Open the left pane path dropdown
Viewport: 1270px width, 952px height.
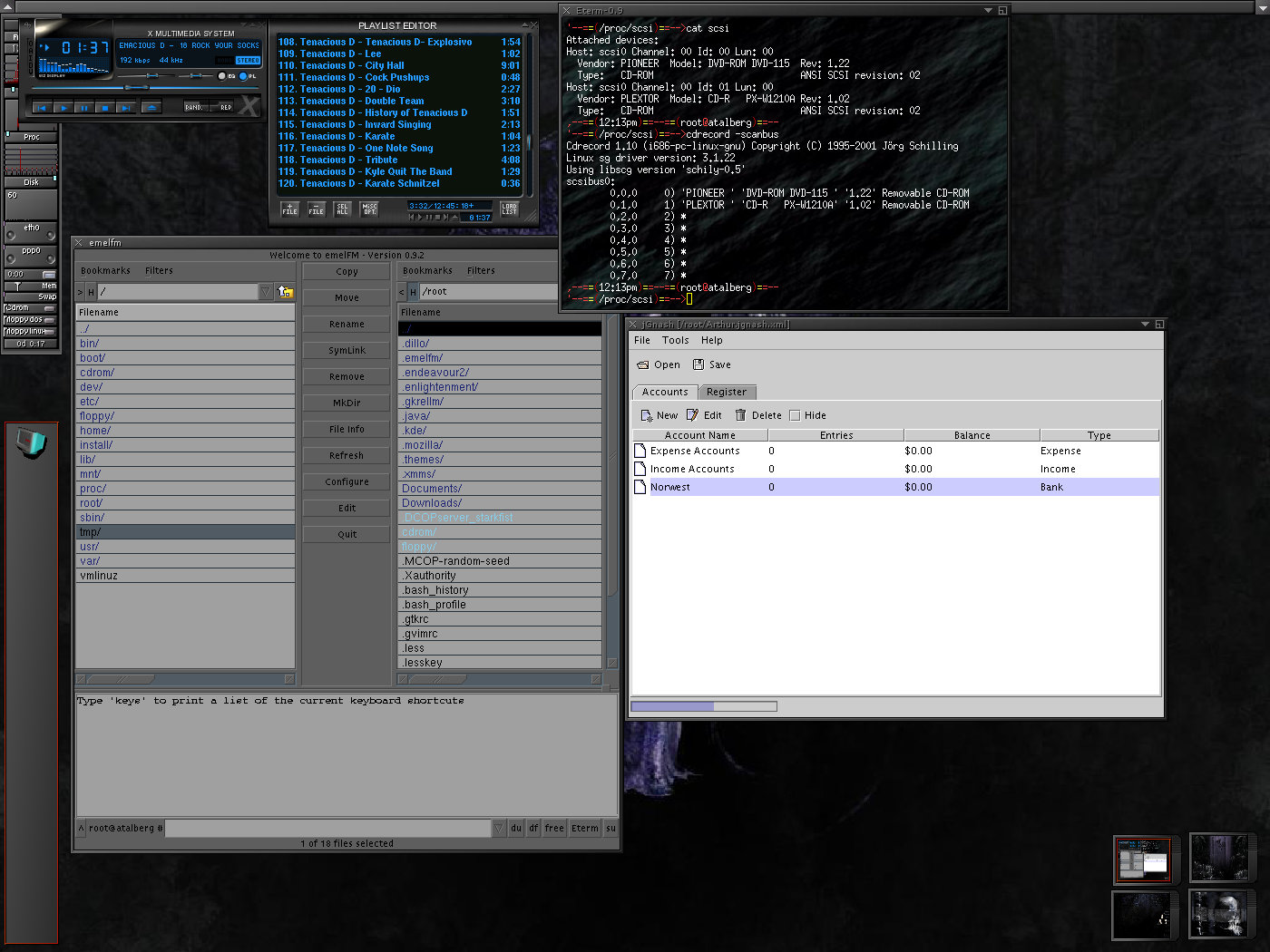click(x=266, y=292)
